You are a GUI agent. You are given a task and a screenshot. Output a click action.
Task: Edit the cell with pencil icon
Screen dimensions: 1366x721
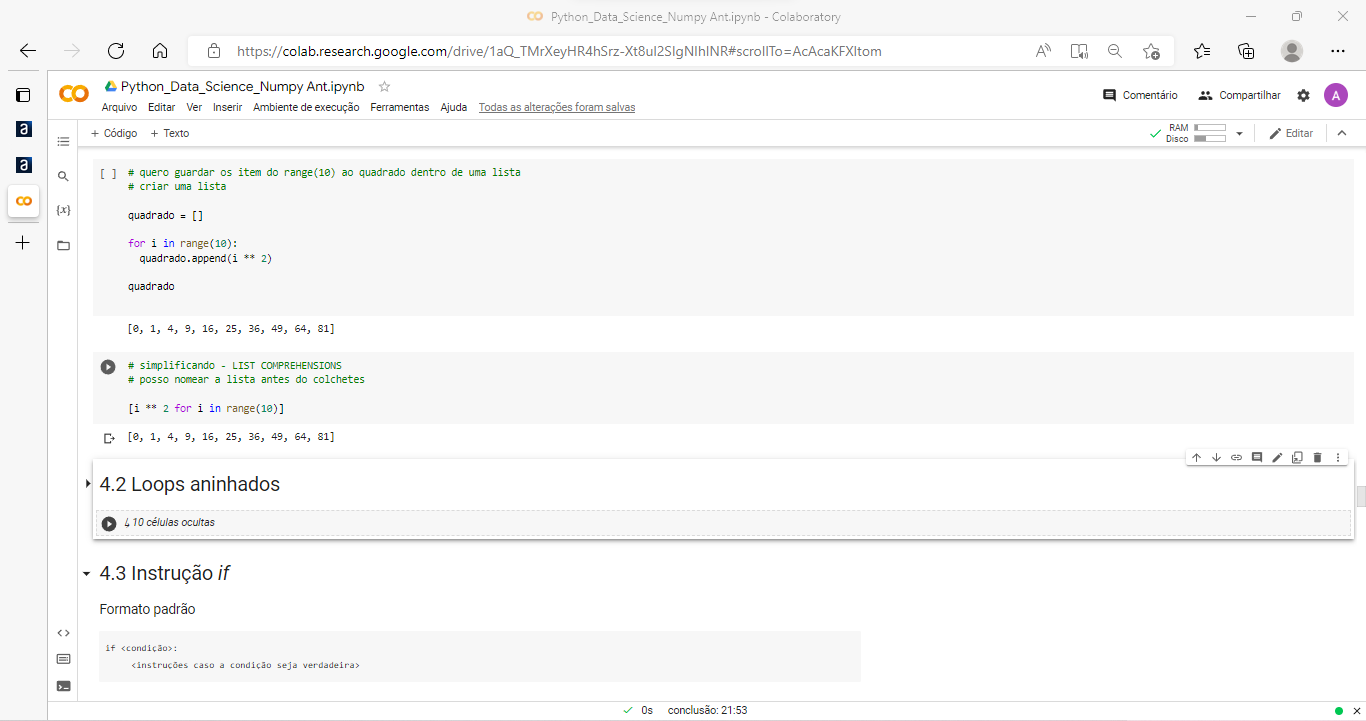pyautogui.click(x=1277, y=457)
